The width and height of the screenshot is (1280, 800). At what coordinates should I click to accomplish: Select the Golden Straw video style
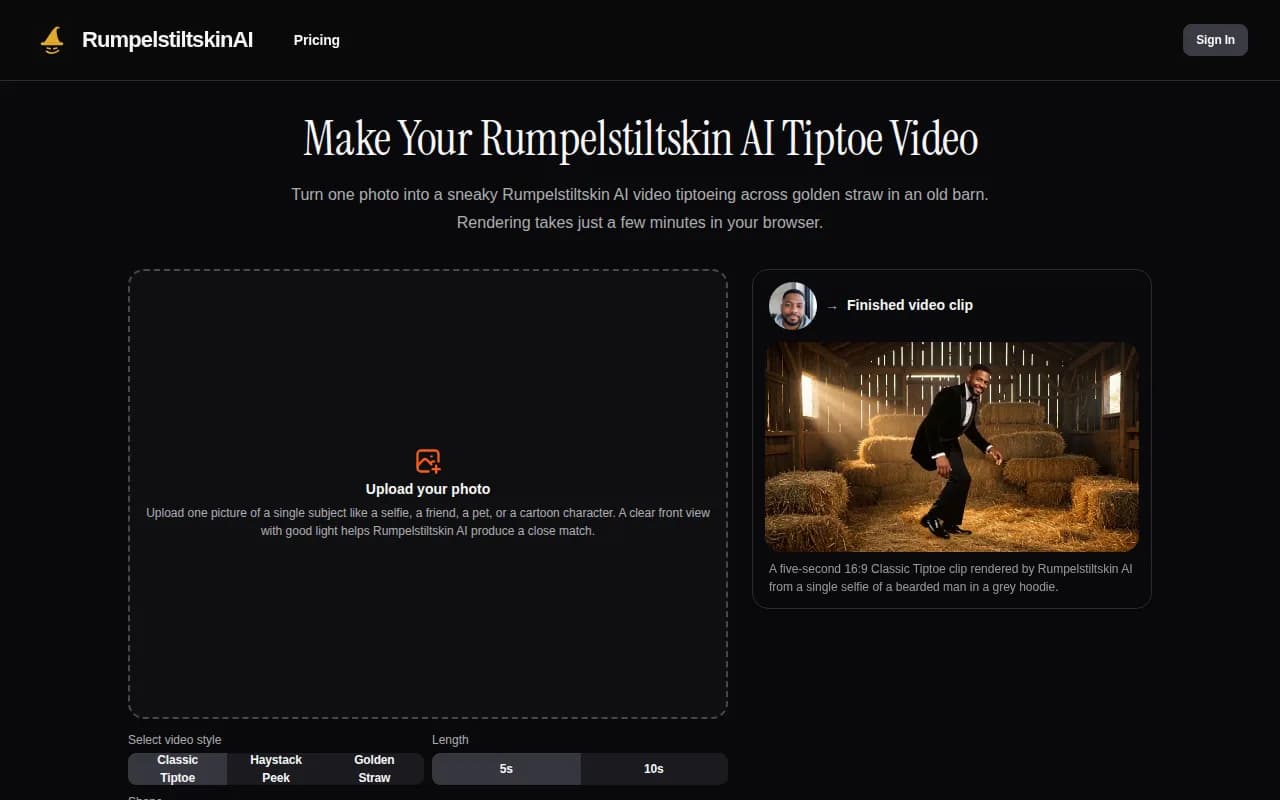(374, 769)
